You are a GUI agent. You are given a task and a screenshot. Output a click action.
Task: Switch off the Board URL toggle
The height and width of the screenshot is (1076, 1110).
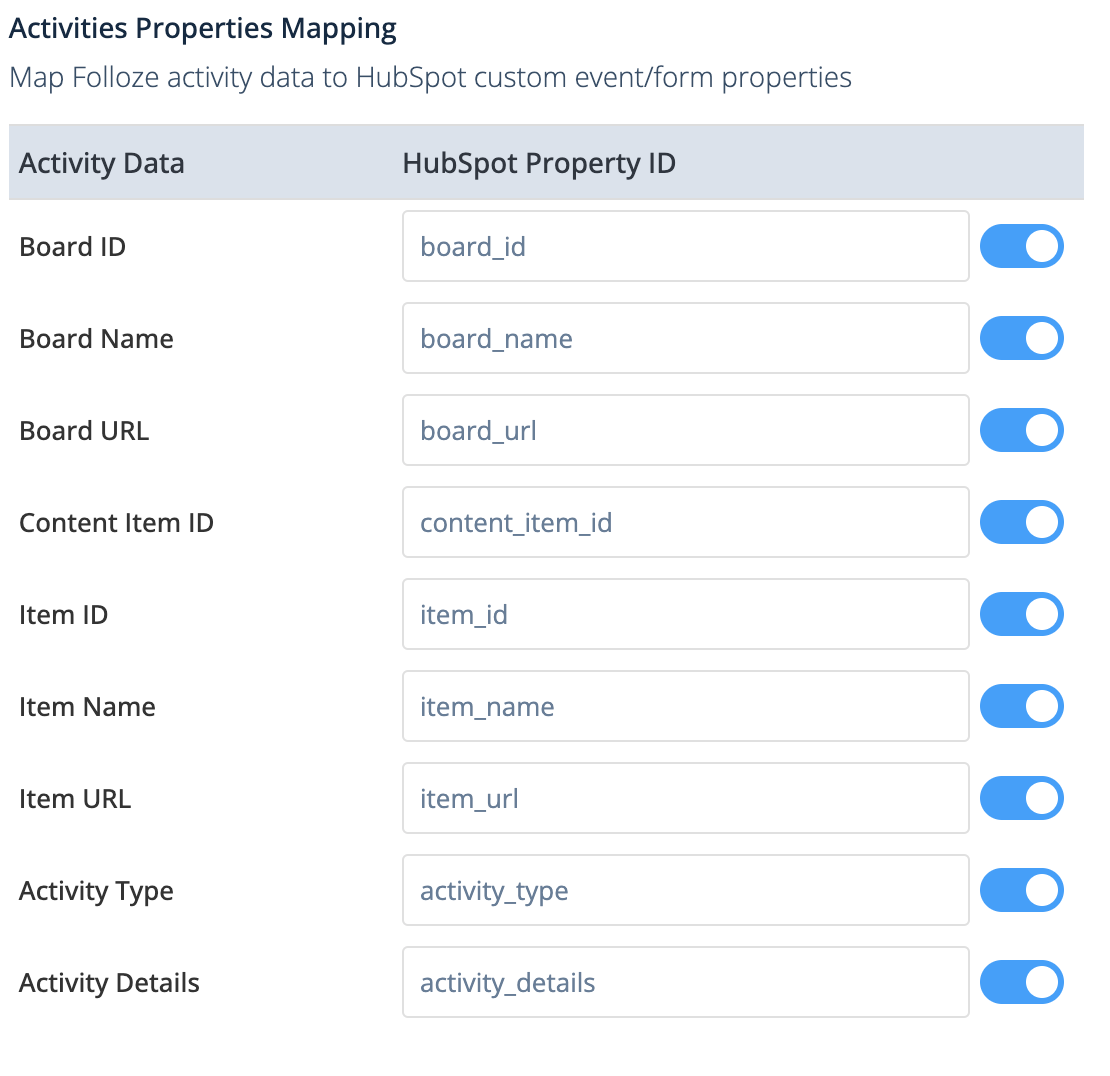point(1021,430)
